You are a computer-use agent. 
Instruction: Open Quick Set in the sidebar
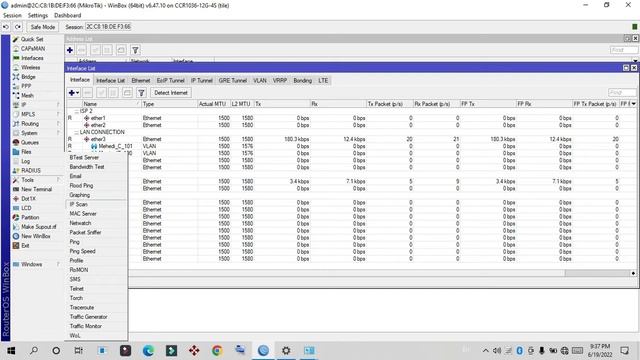(32, 39)
